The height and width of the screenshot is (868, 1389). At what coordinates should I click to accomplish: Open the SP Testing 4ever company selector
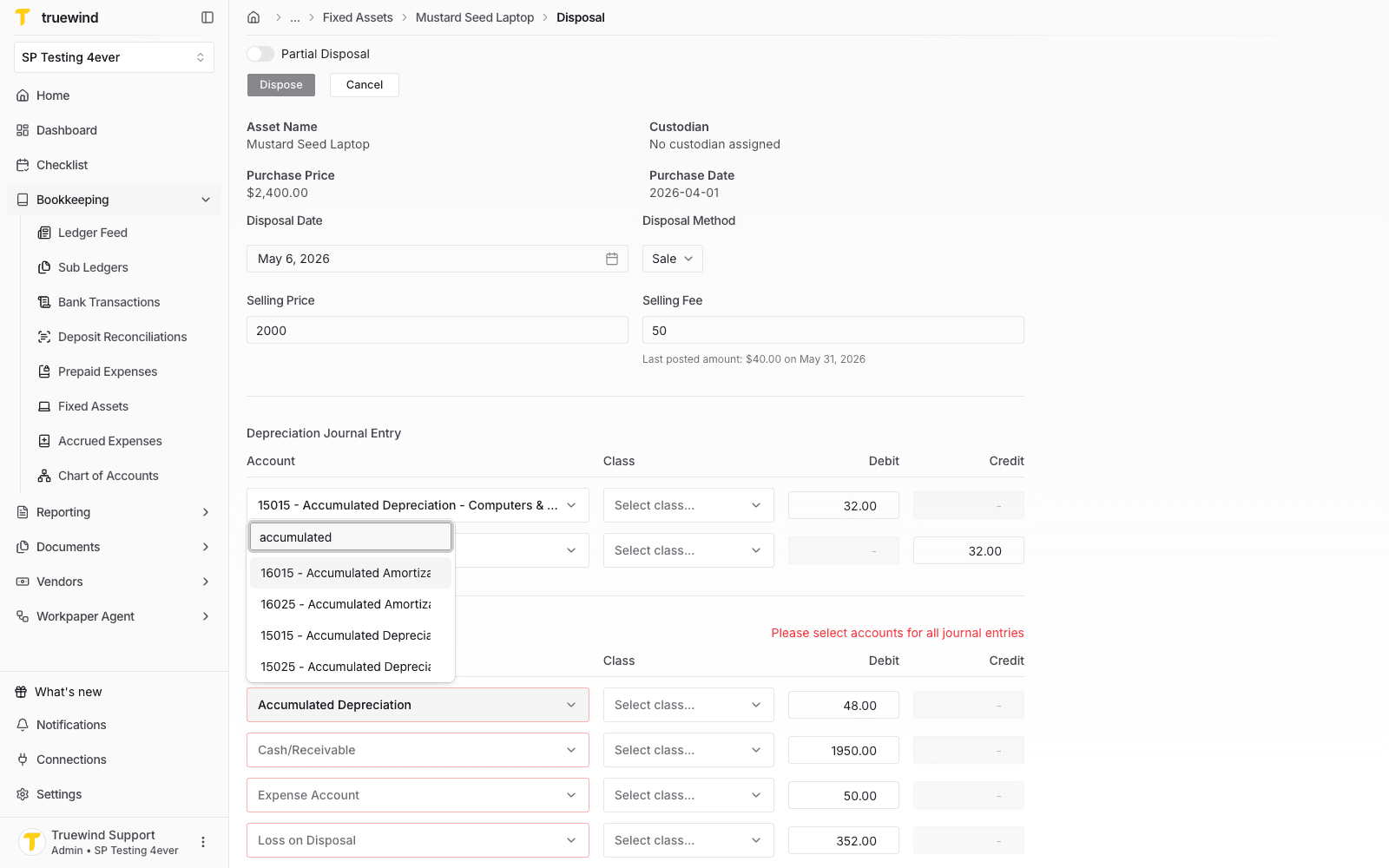click(114, 57)
